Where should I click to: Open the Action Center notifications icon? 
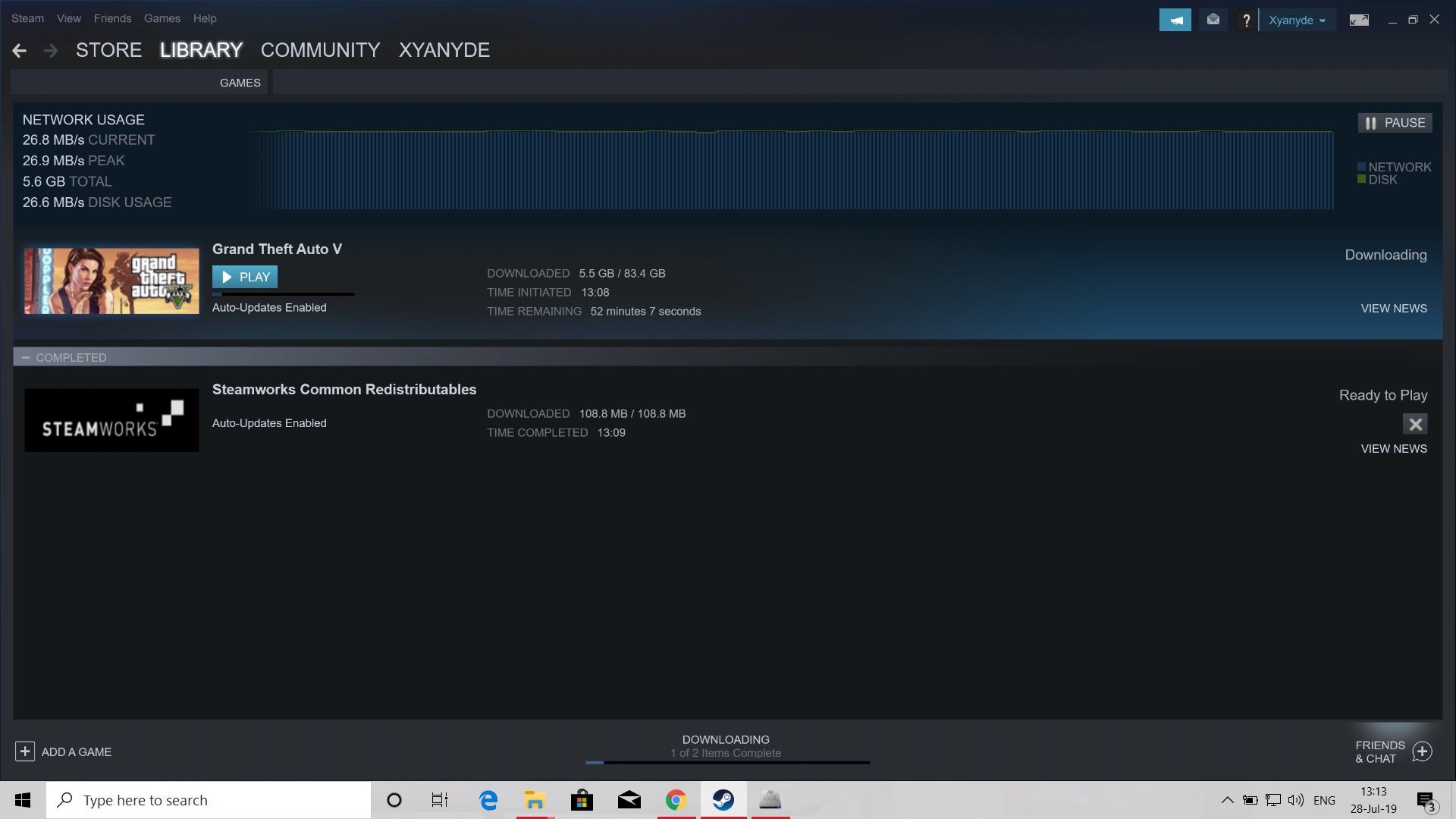[x=1426, y=801]
